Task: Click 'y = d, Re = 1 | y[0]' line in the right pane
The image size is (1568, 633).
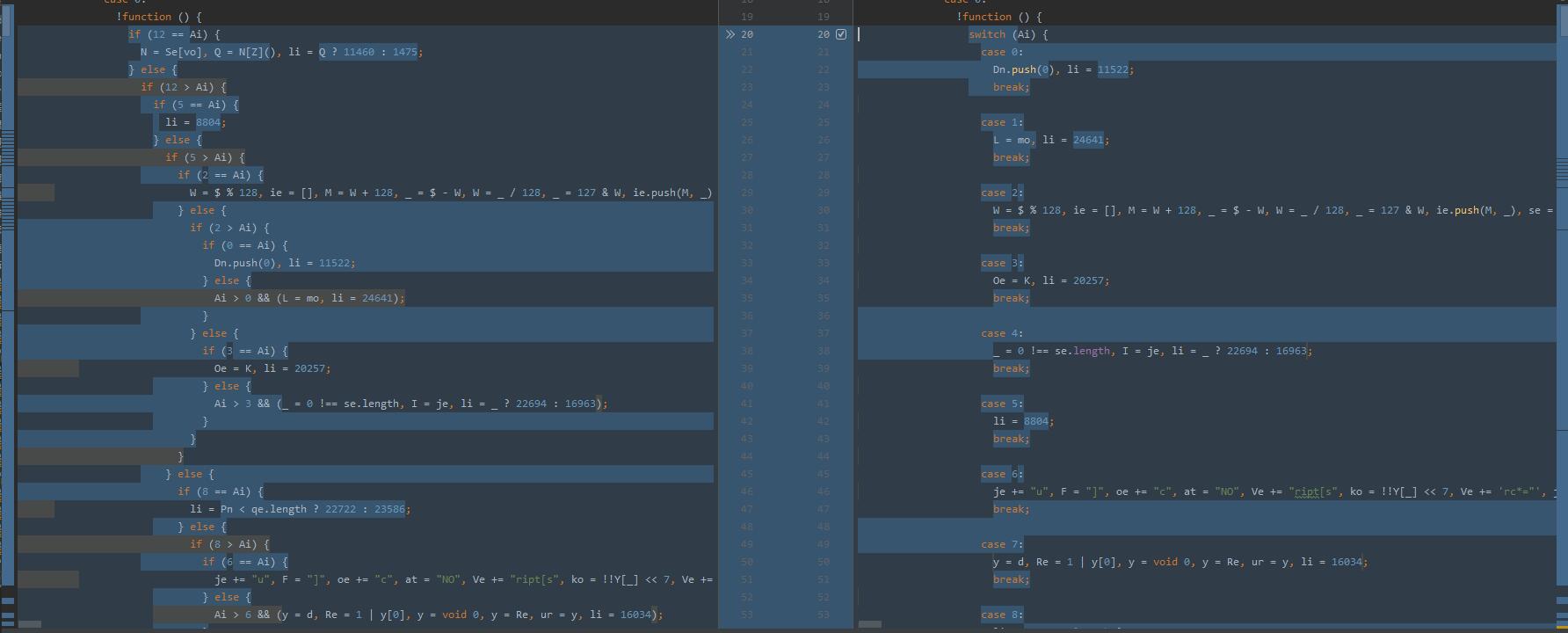Action: pos(1181,562)
